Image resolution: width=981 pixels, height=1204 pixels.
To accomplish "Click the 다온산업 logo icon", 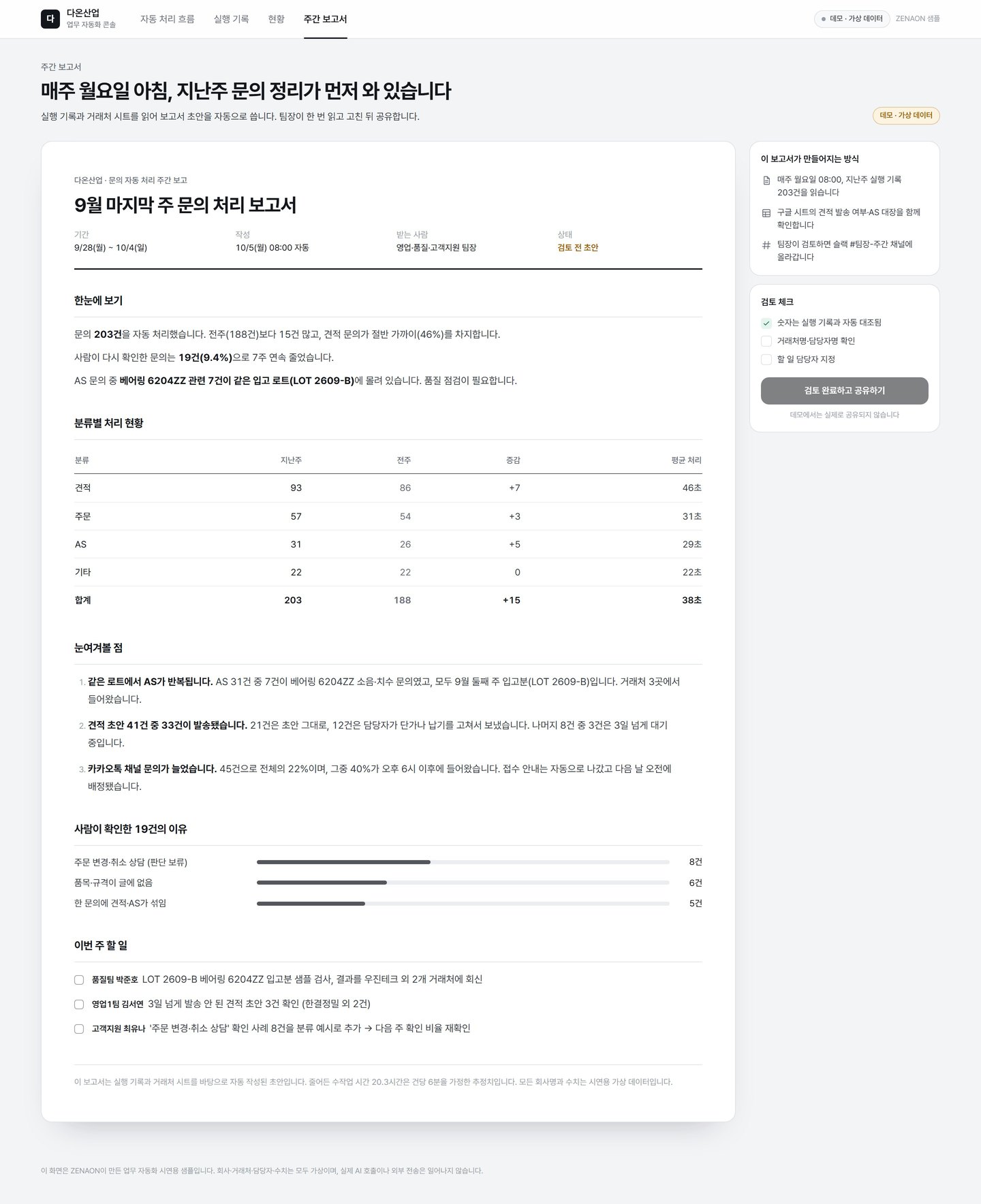I will pos(50,19).
